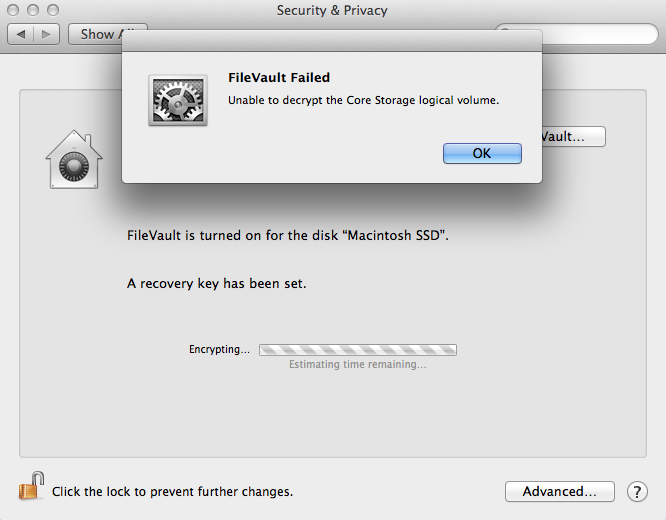Screen dimensions: 666x520
Task: Click the "Security & Privacy" window title
Action: point(332,11)
